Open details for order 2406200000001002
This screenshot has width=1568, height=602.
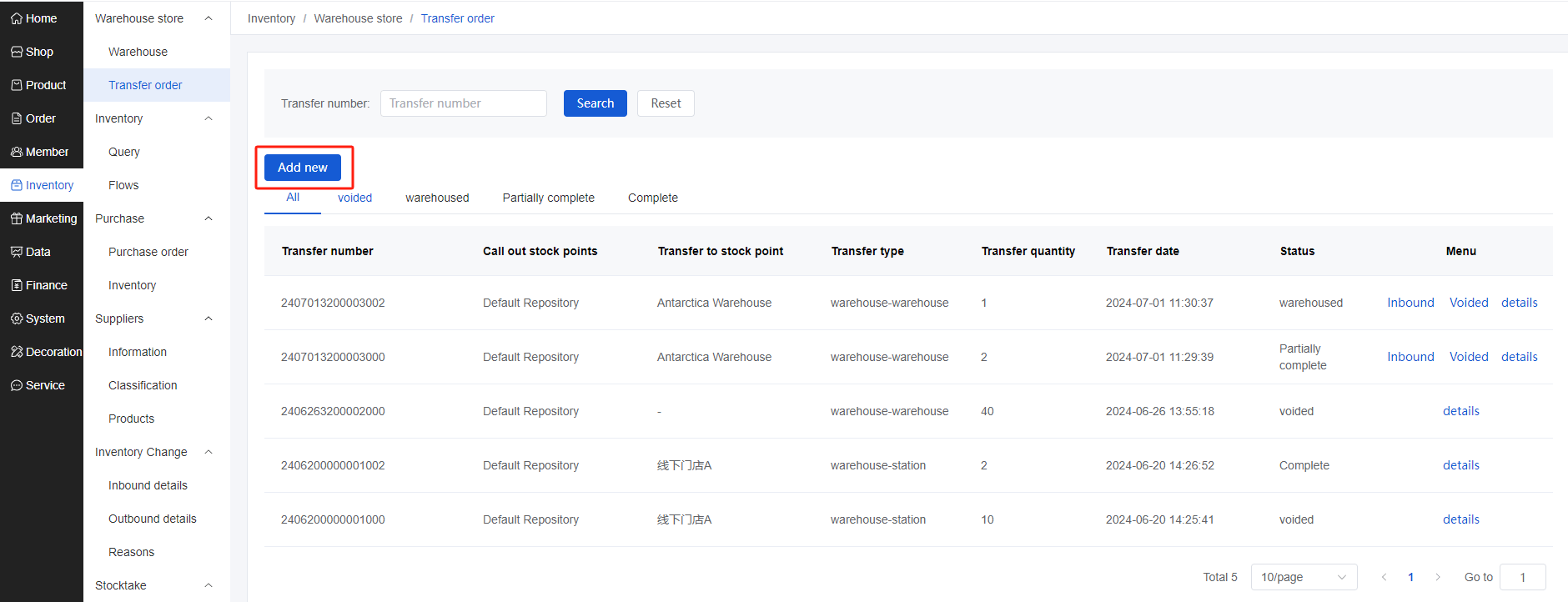(x=1461, y=465)
